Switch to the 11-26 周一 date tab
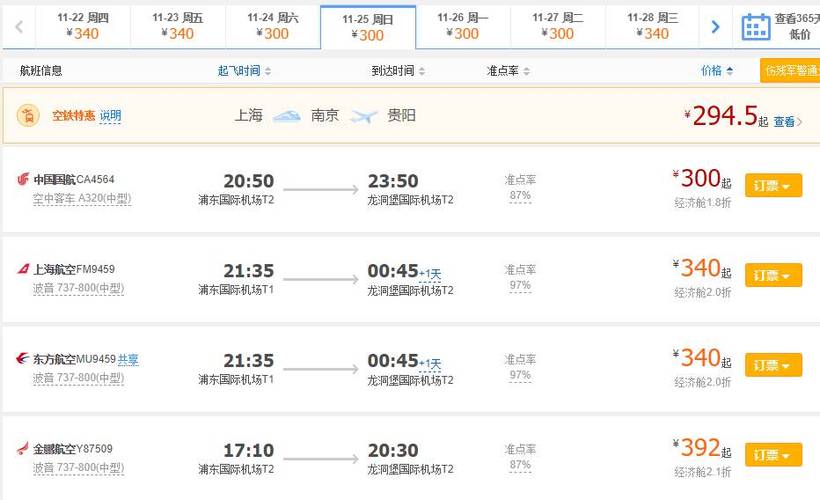The width and height of the screenshot is (820, 500). pyautogui.click(x=463, y=26)
